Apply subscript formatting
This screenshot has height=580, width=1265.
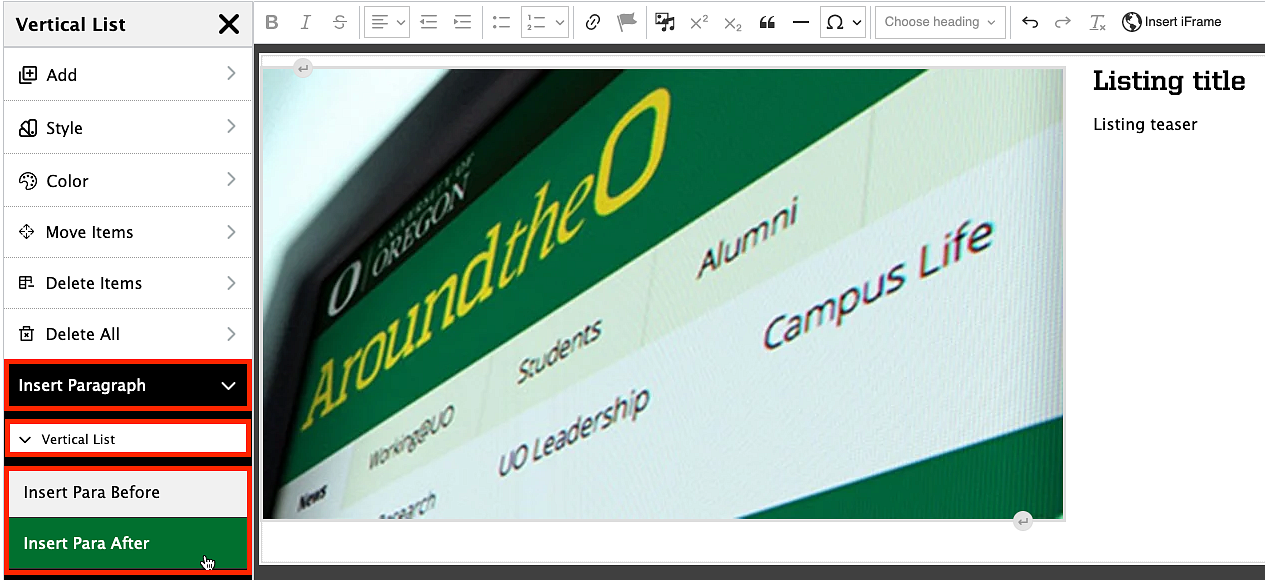click(732, 21)
